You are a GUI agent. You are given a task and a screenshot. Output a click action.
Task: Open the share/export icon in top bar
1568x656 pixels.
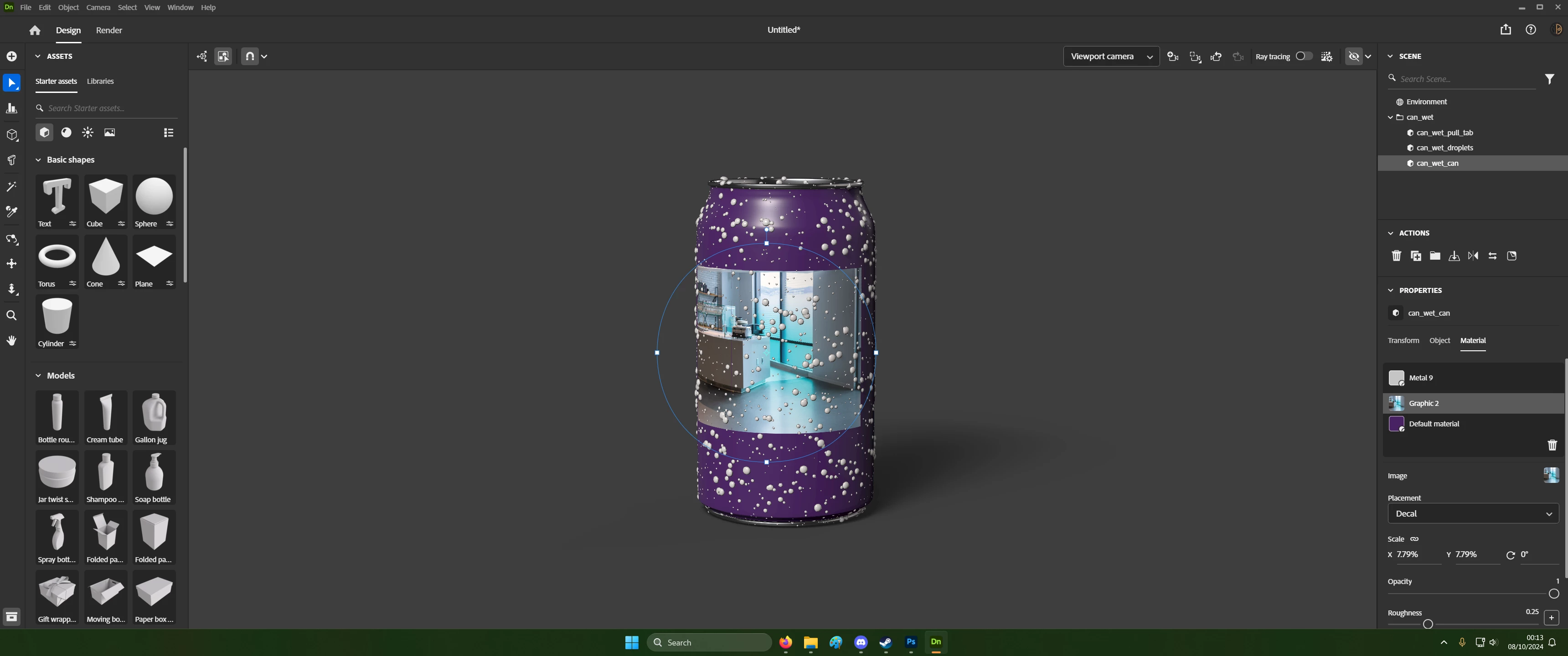tap(1505, 30)
